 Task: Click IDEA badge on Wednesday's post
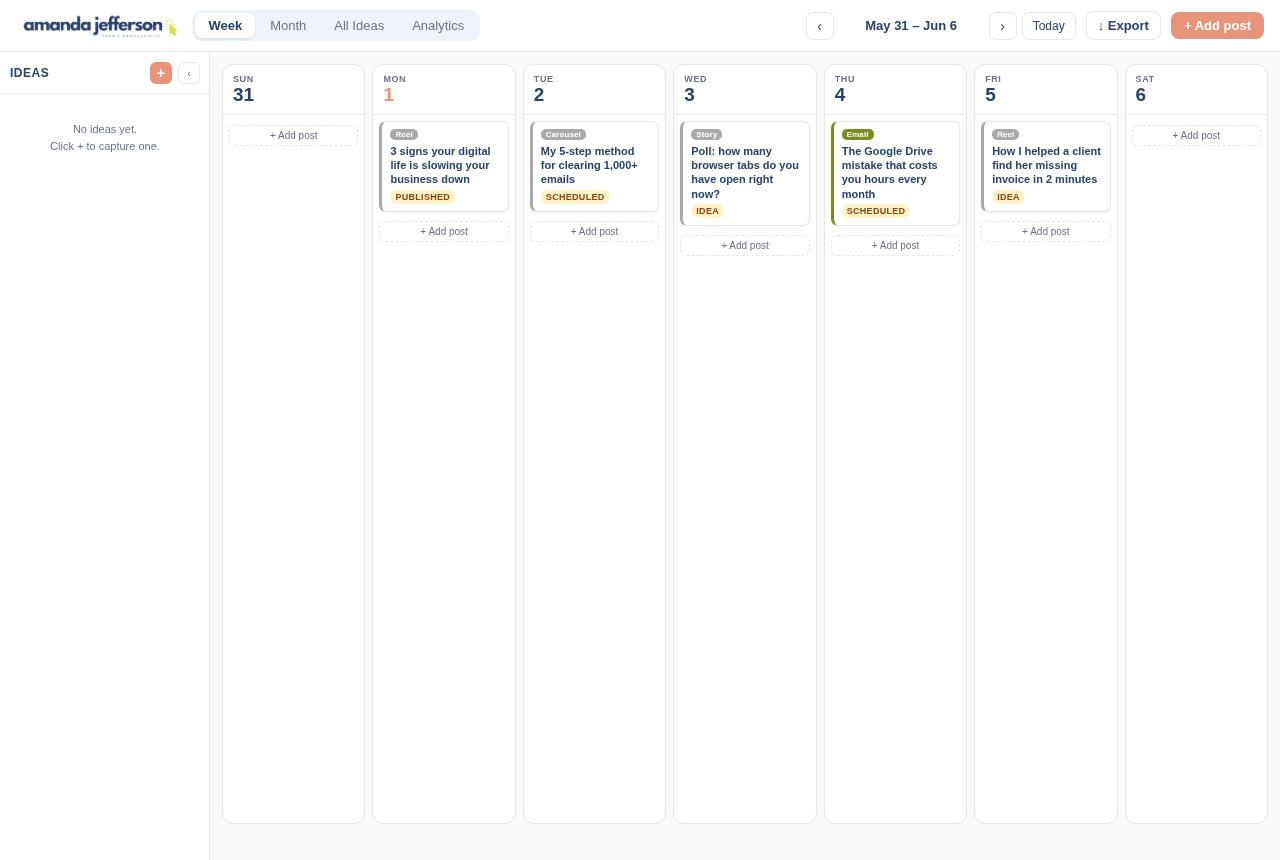tap(707, 211)
